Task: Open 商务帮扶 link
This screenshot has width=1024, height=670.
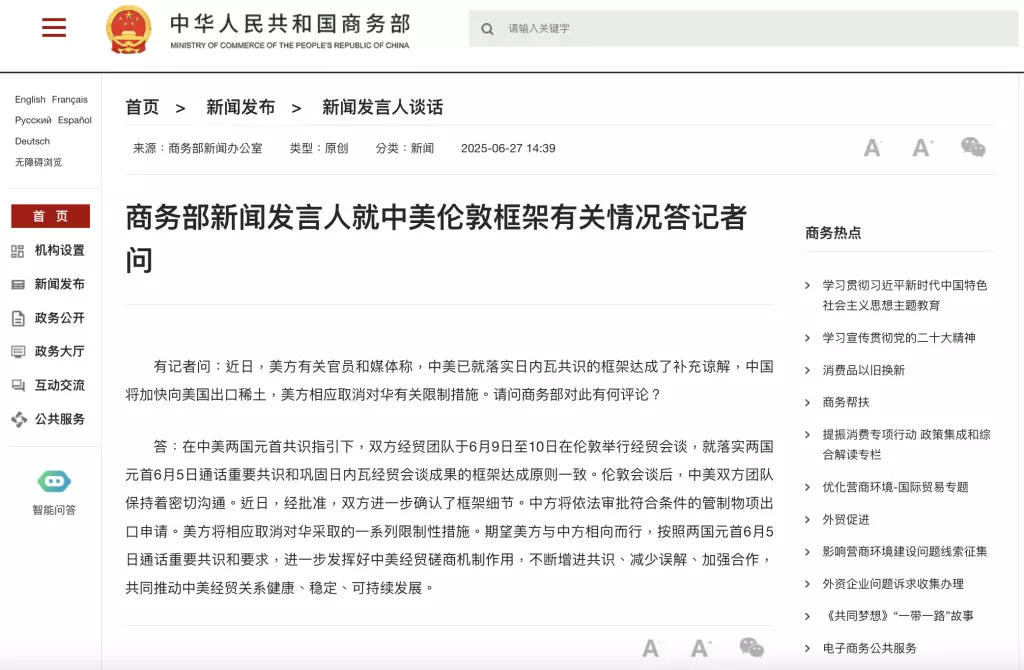Action: 846,402
